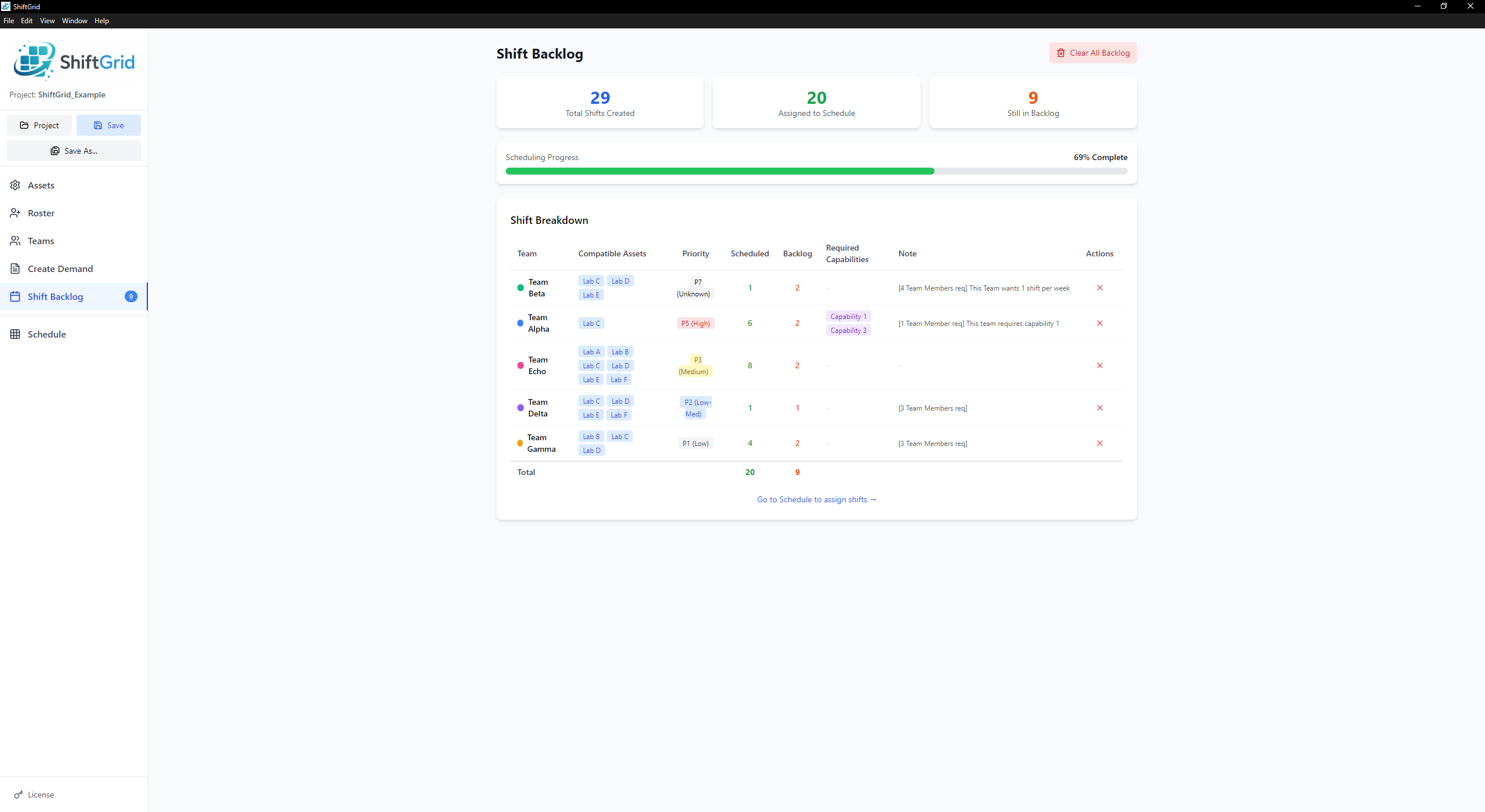
Task: Click the ShiftGrid logo
Action: point(74,60)
